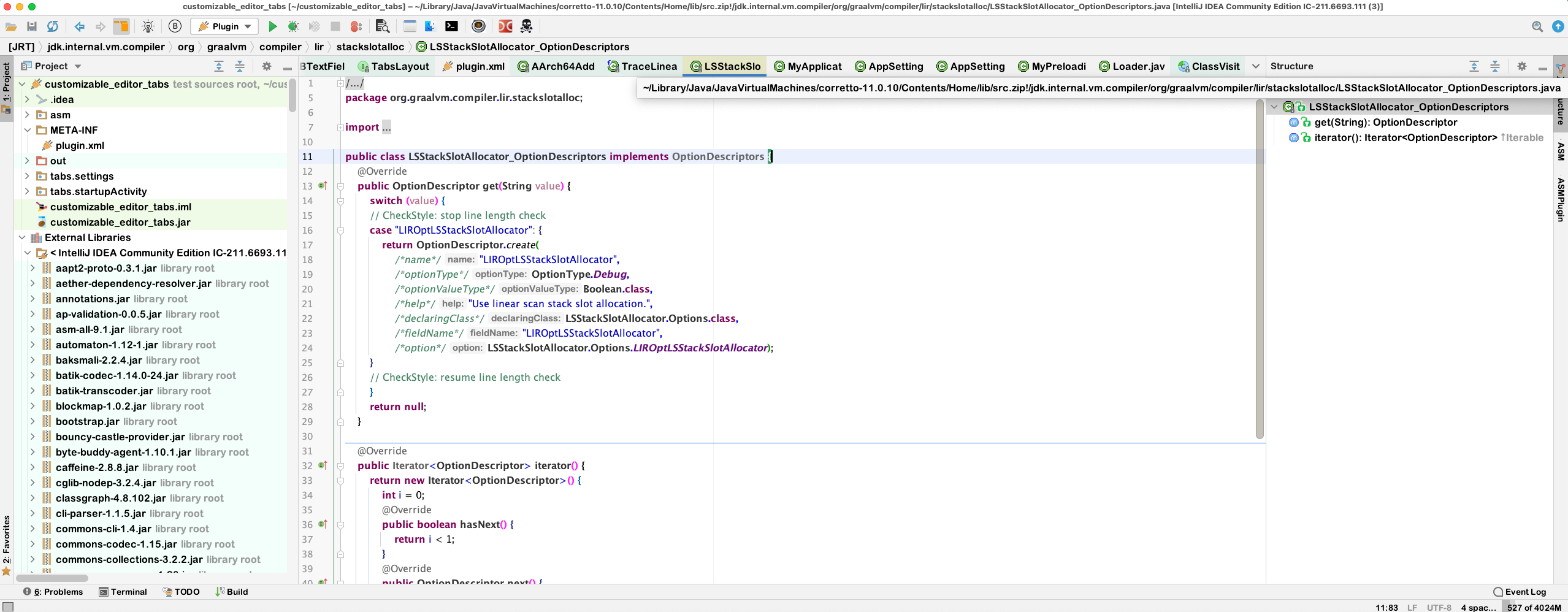Open Search Everywhere magnifier icon
This screenshot has width=1568, height=612.
(x=1537, y=26)
